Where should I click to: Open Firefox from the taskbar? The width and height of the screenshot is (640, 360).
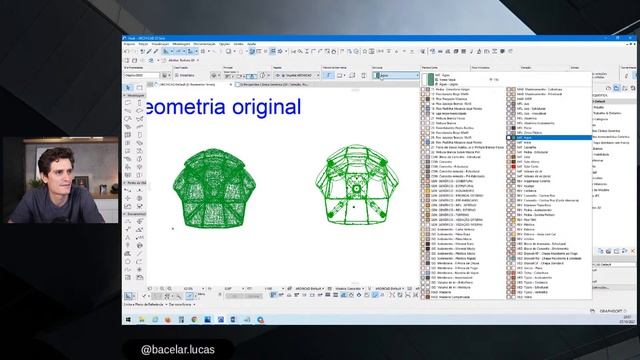tap(168, 320)
